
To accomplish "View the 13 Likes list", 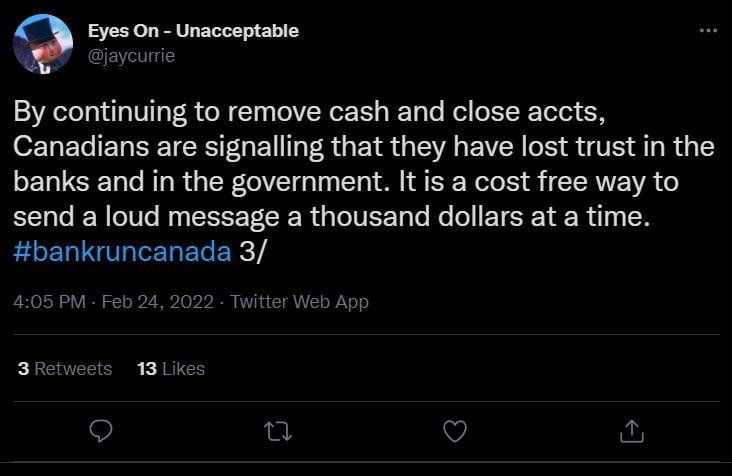I will coord(170,369).
